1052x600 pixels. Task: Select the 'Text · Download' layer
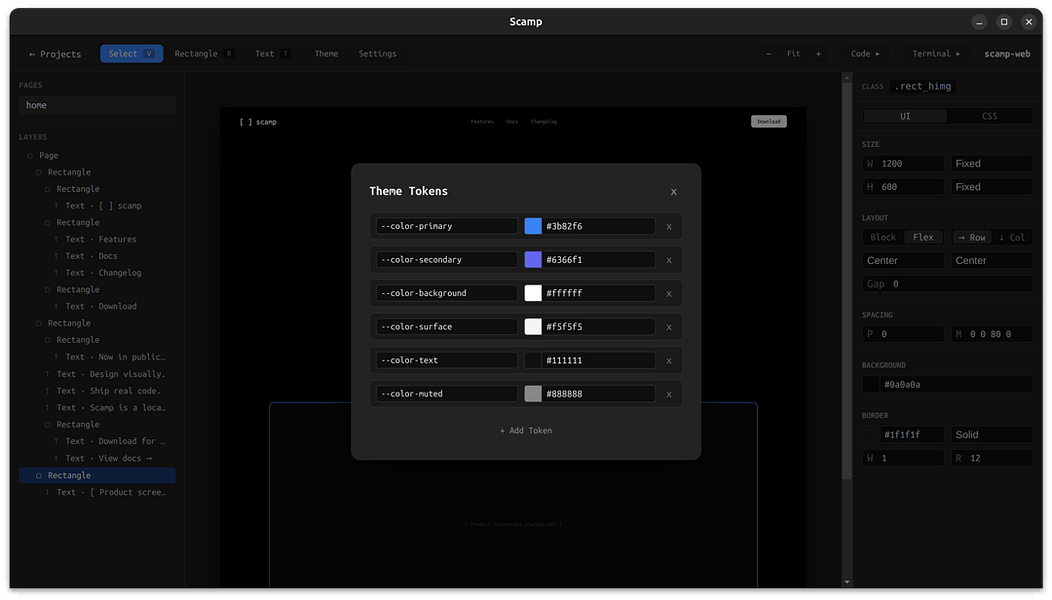click(x=97, y=306)
